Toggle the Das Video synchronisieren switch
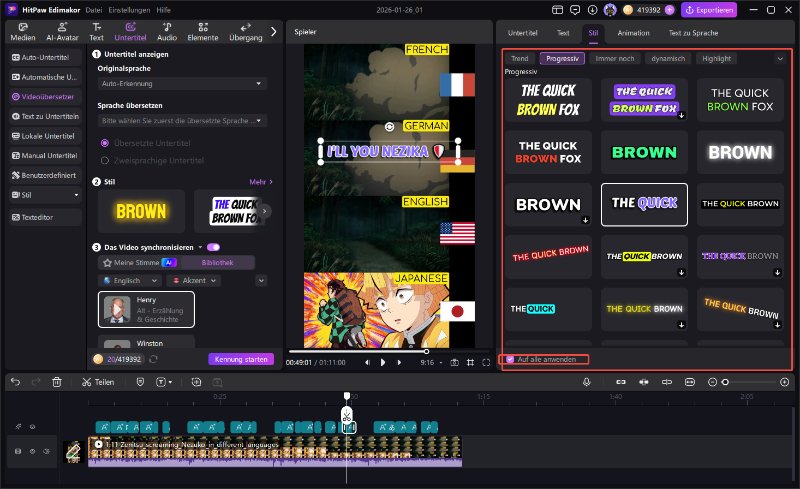Image resolution: width=800 pixels, height=489 pixels. (x=213, y=246)
